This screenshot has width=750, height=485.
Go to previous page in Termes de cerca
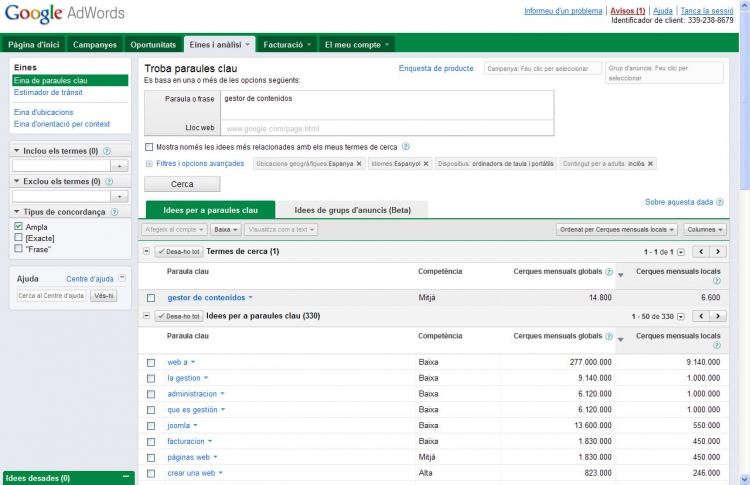(701, 252)
